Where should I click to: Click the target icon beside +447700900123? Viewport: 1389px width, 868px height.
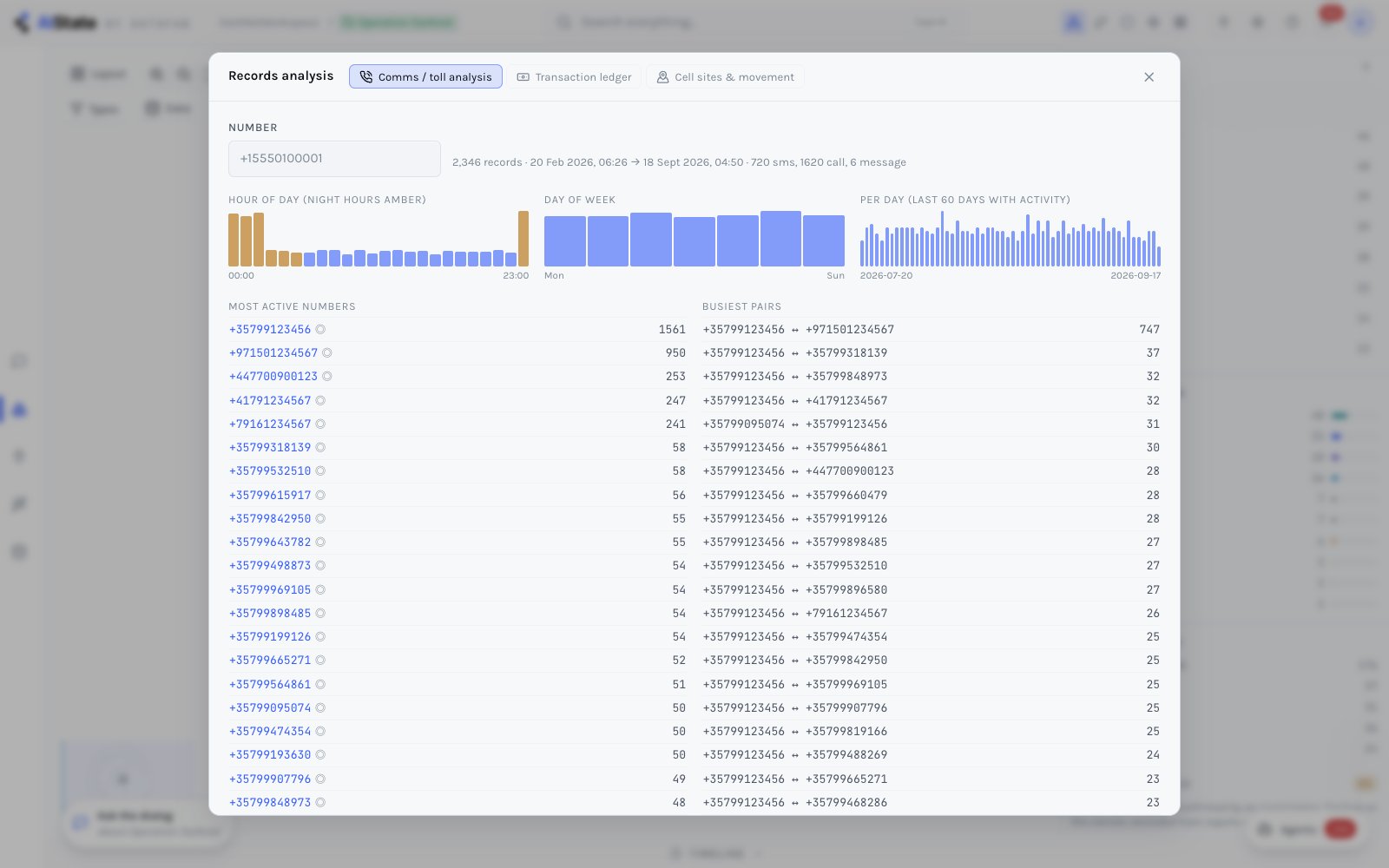[x=327, y=377]
